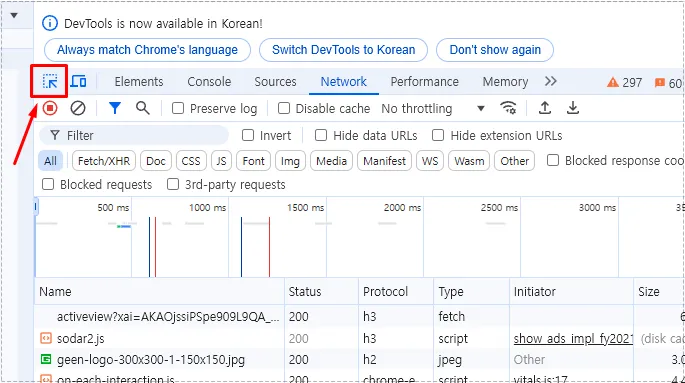Image resolution: width=685 pixels, height=383 pixels.
Task: Expand more DevTools tabs chevron
Action: [x=550, y=81]
